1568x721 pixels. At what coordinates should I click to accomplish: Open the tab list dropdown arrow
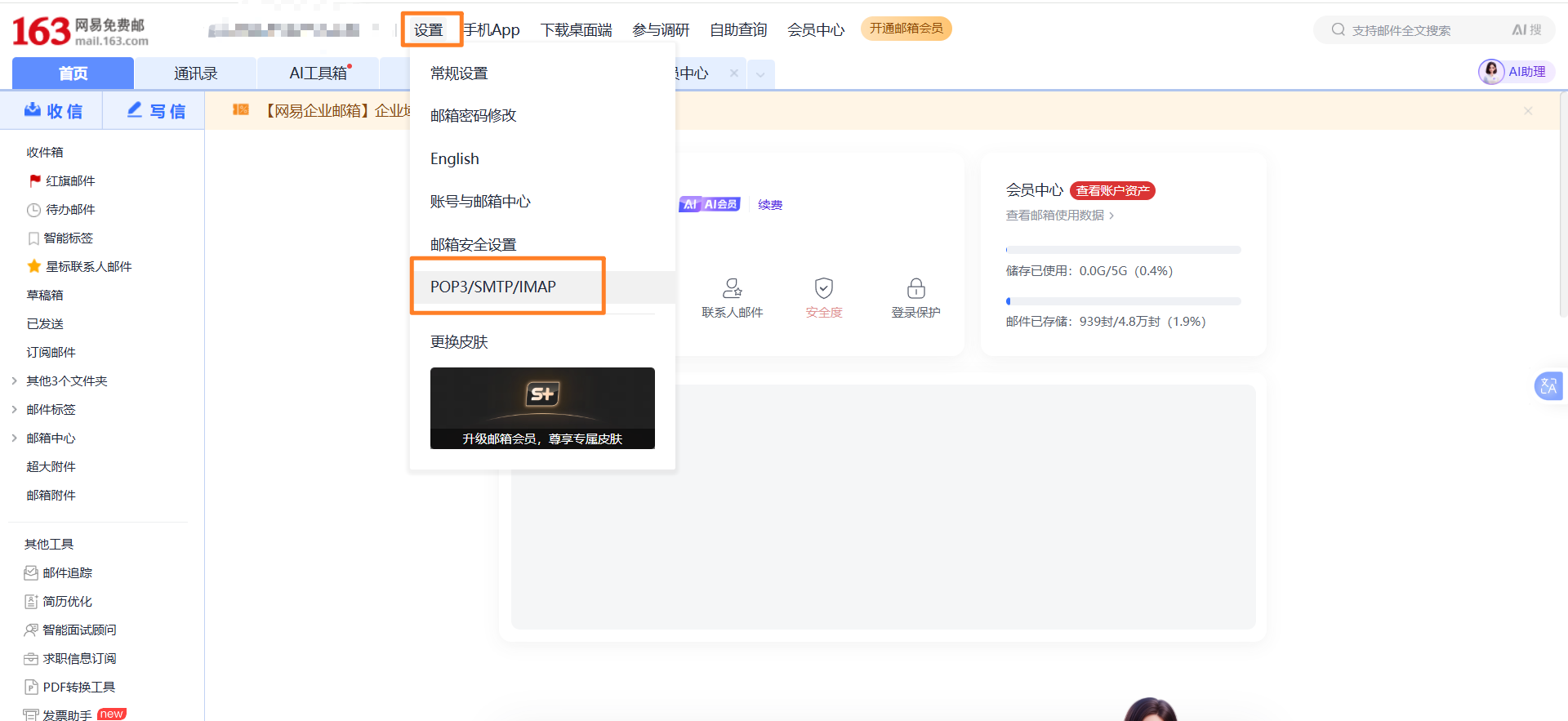(x=760, y=74)
